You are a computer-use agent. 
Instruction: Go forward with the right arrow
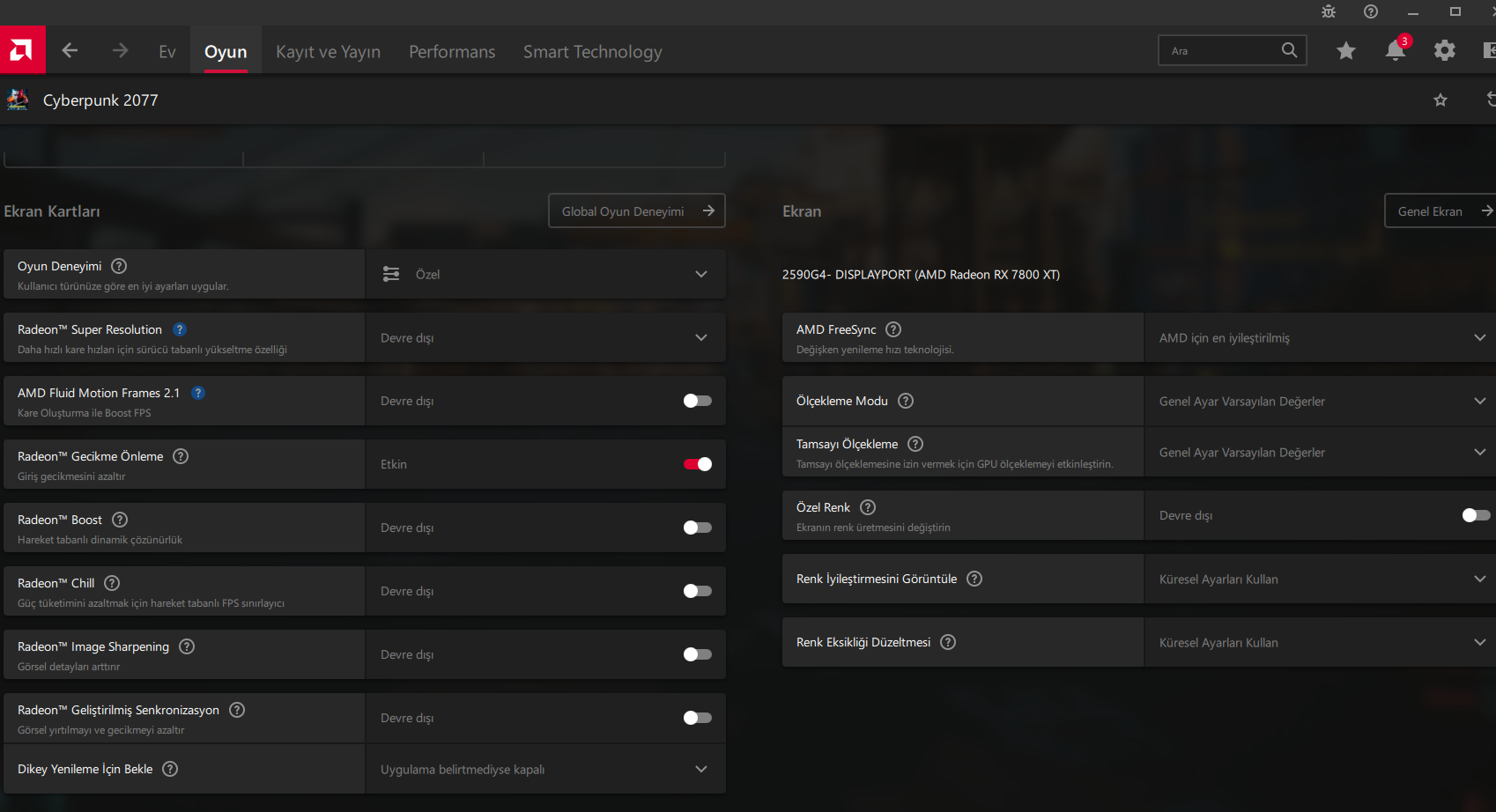(x=120, y=51)
